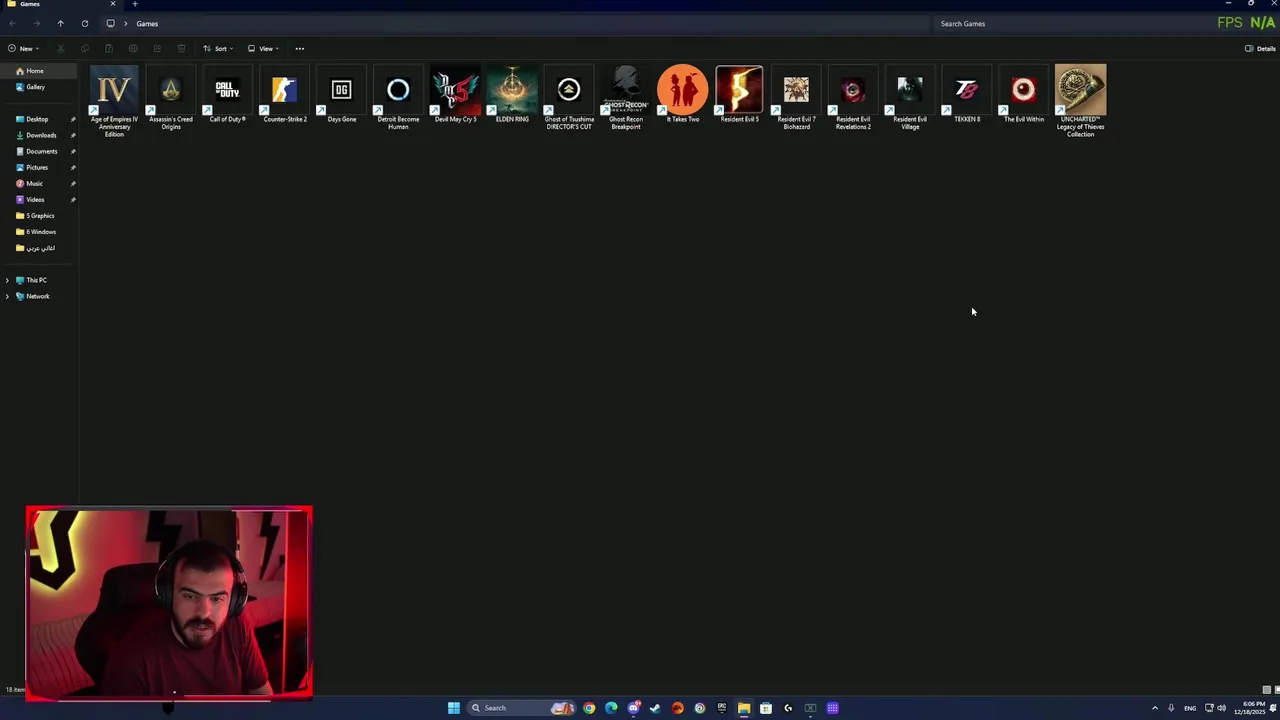Go up one folder level
Image resolution: width=1280 pixels, height=720 pixels.
pyautogui.click(x=60, y=23)
